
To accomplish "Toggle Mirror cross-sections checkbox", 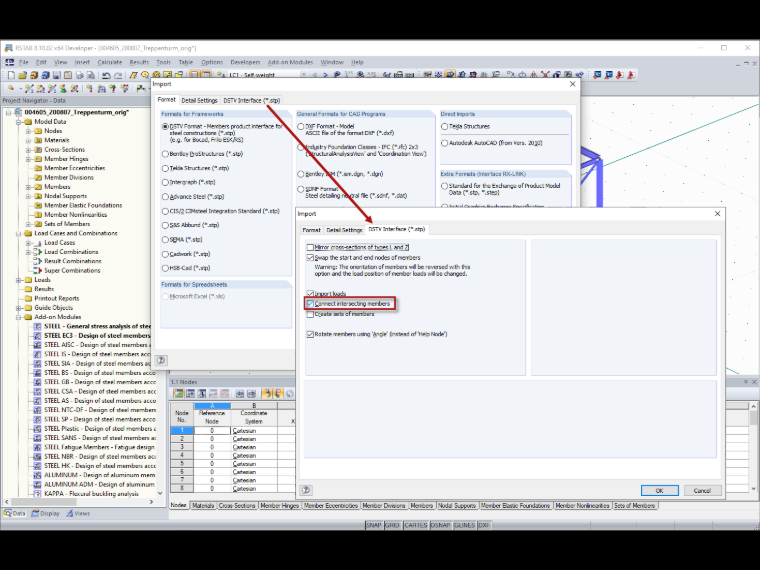I will (310, 247).
